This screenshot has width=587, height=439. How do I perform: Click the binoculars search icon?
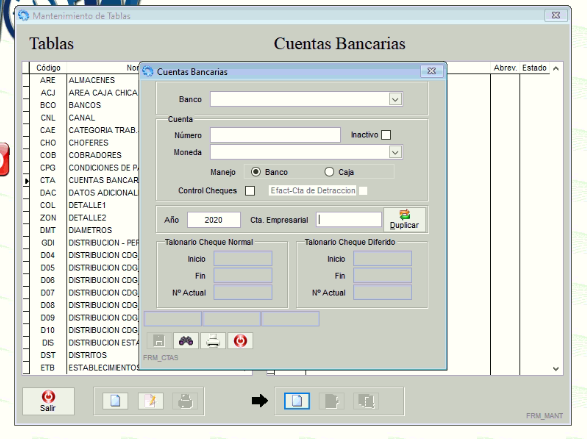(x=186, y=341)
